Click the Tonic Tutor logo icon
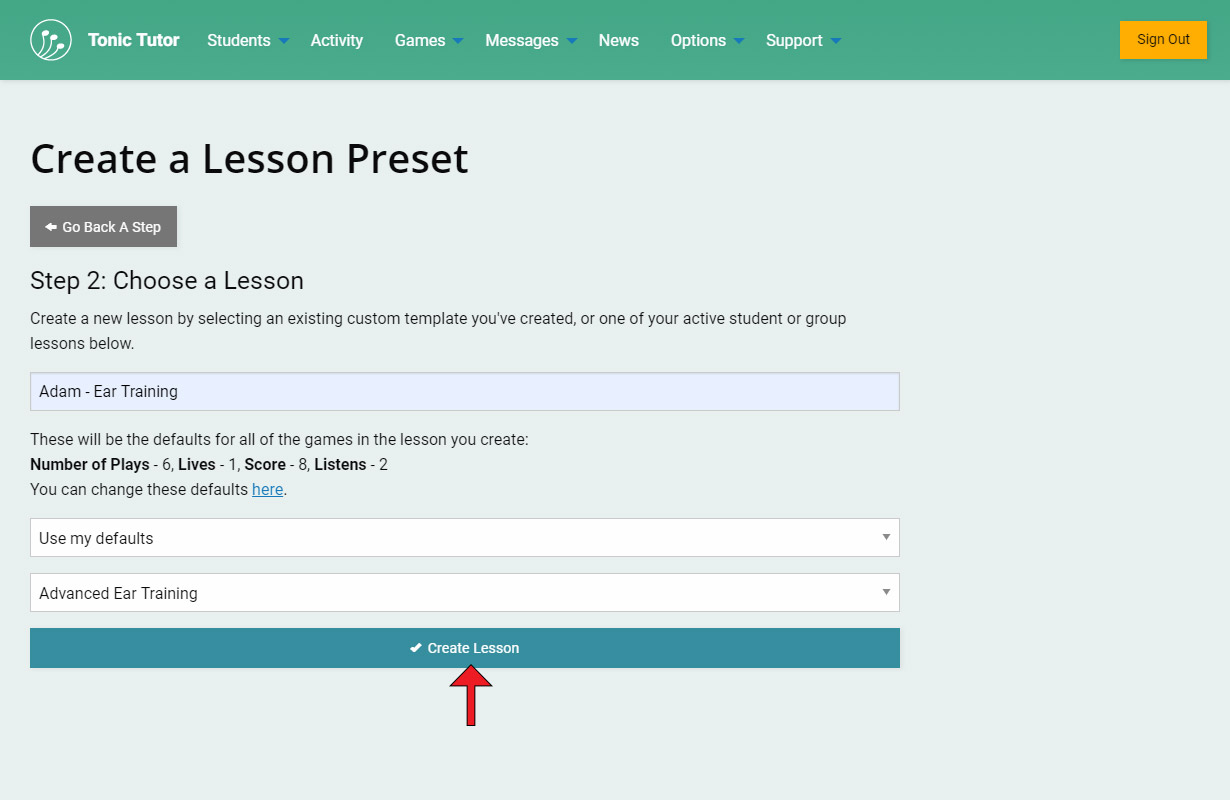 pyautogui.click(x=51, y=40)
